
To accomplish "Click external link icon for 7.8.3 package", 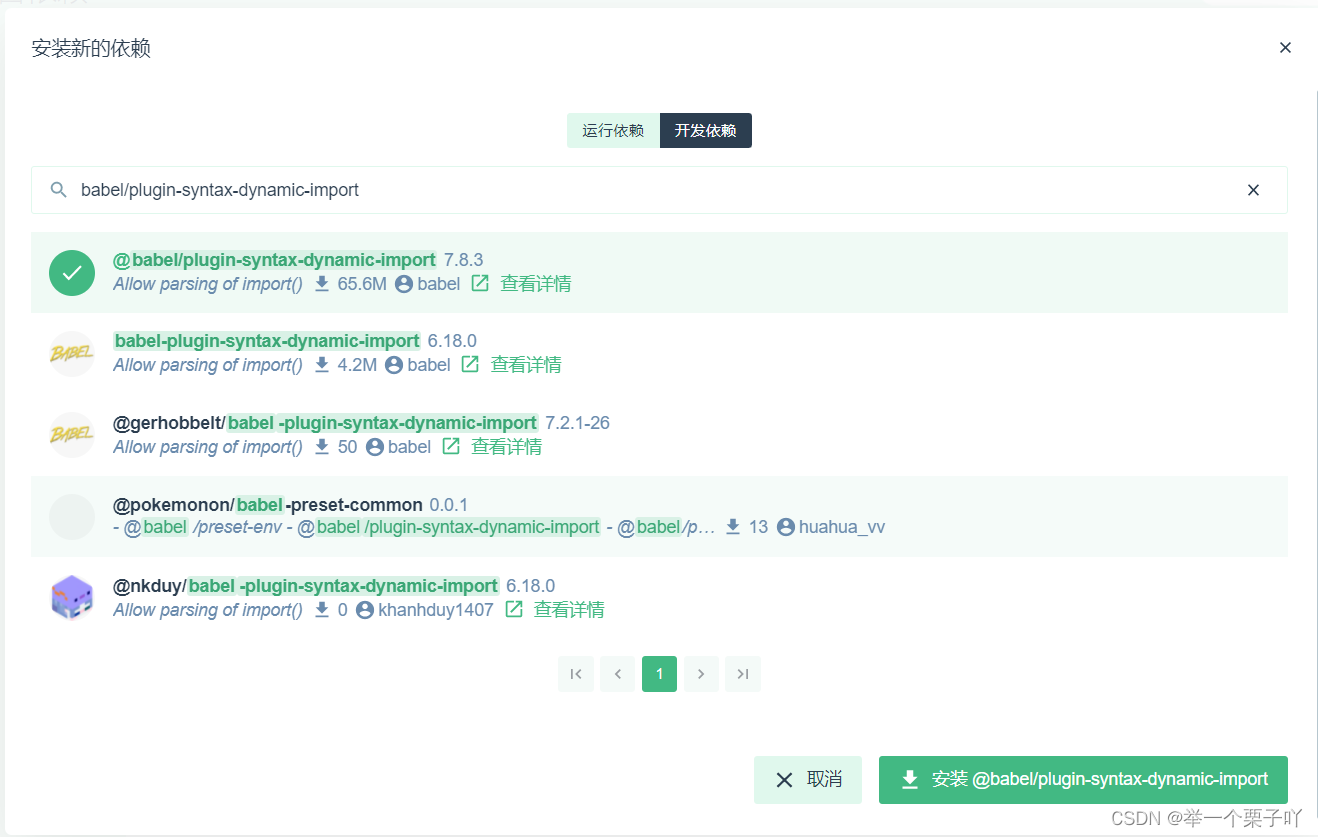I will tap(480, 284).
